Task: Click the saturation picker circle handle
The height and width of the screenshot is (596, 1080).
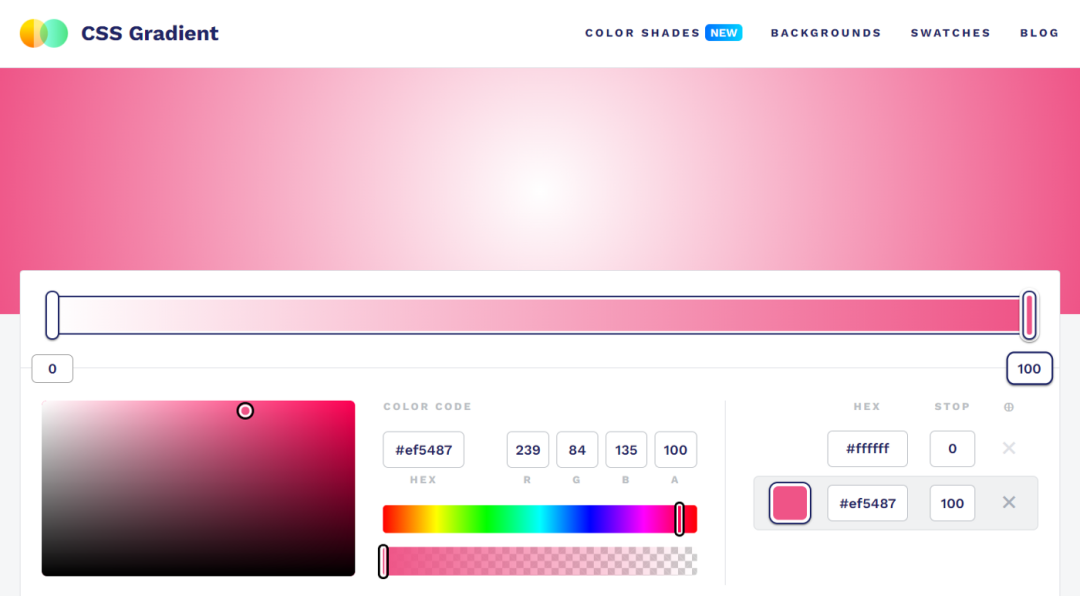Action: [245, 411]
